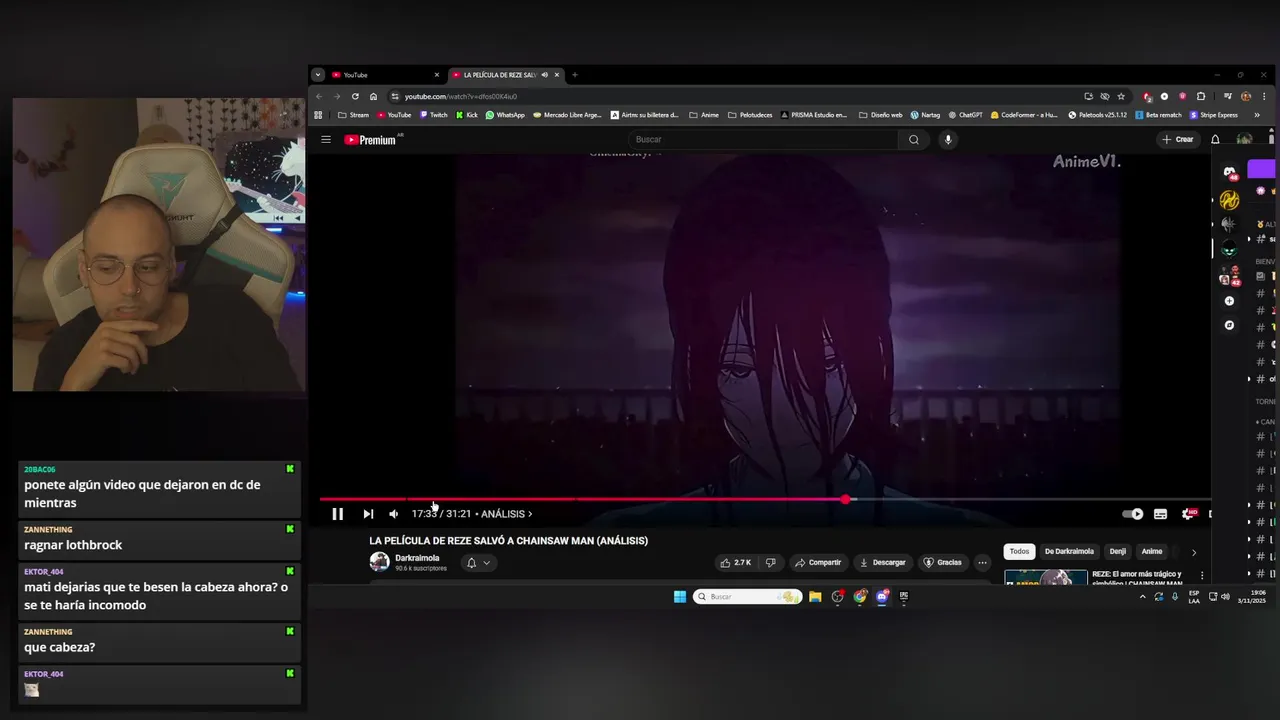Open more actions ellipsis under video
Viewport: 1280px width, 720px height.
pos(982,563)
